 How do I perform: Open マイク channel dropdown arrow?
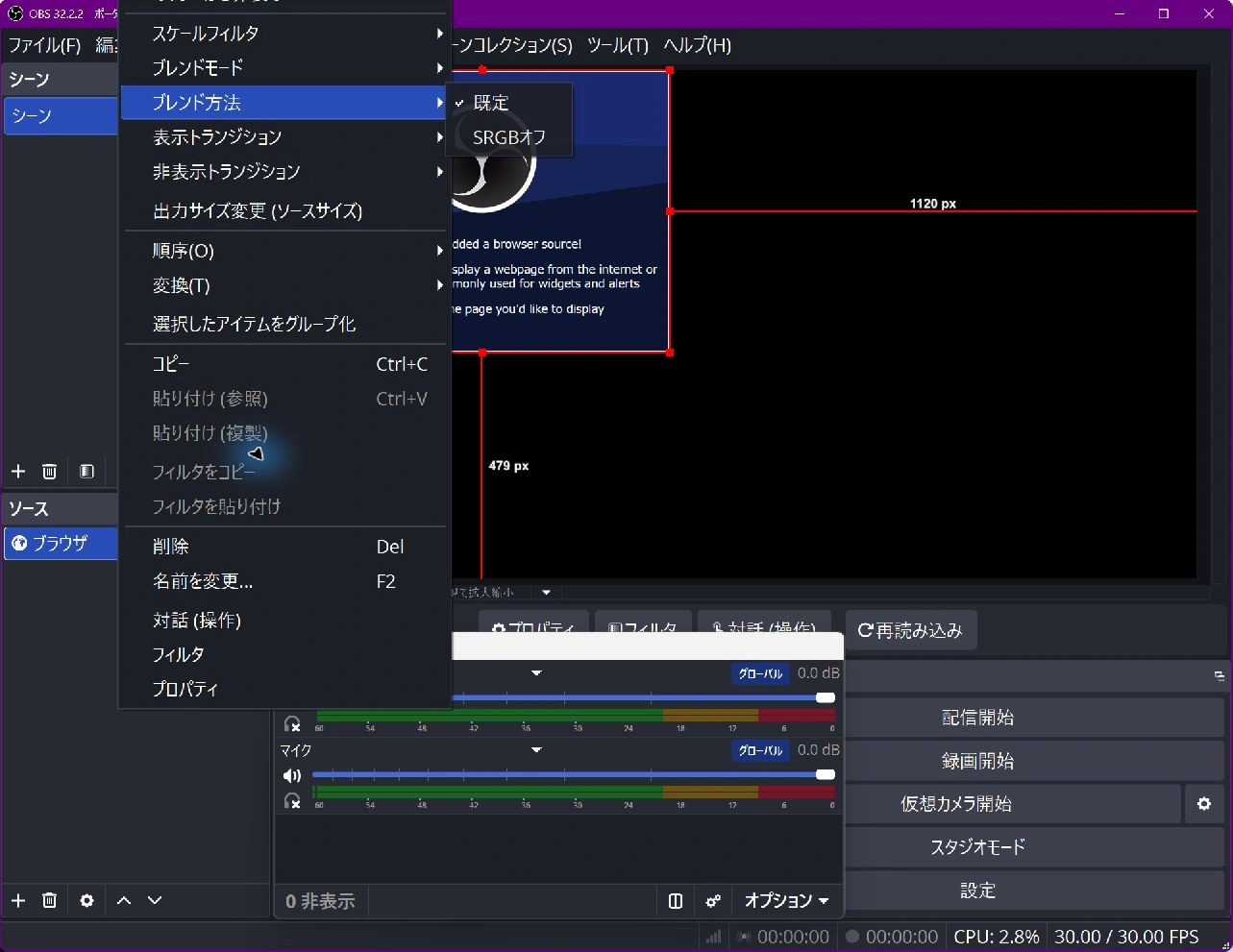tap(536, 749)
